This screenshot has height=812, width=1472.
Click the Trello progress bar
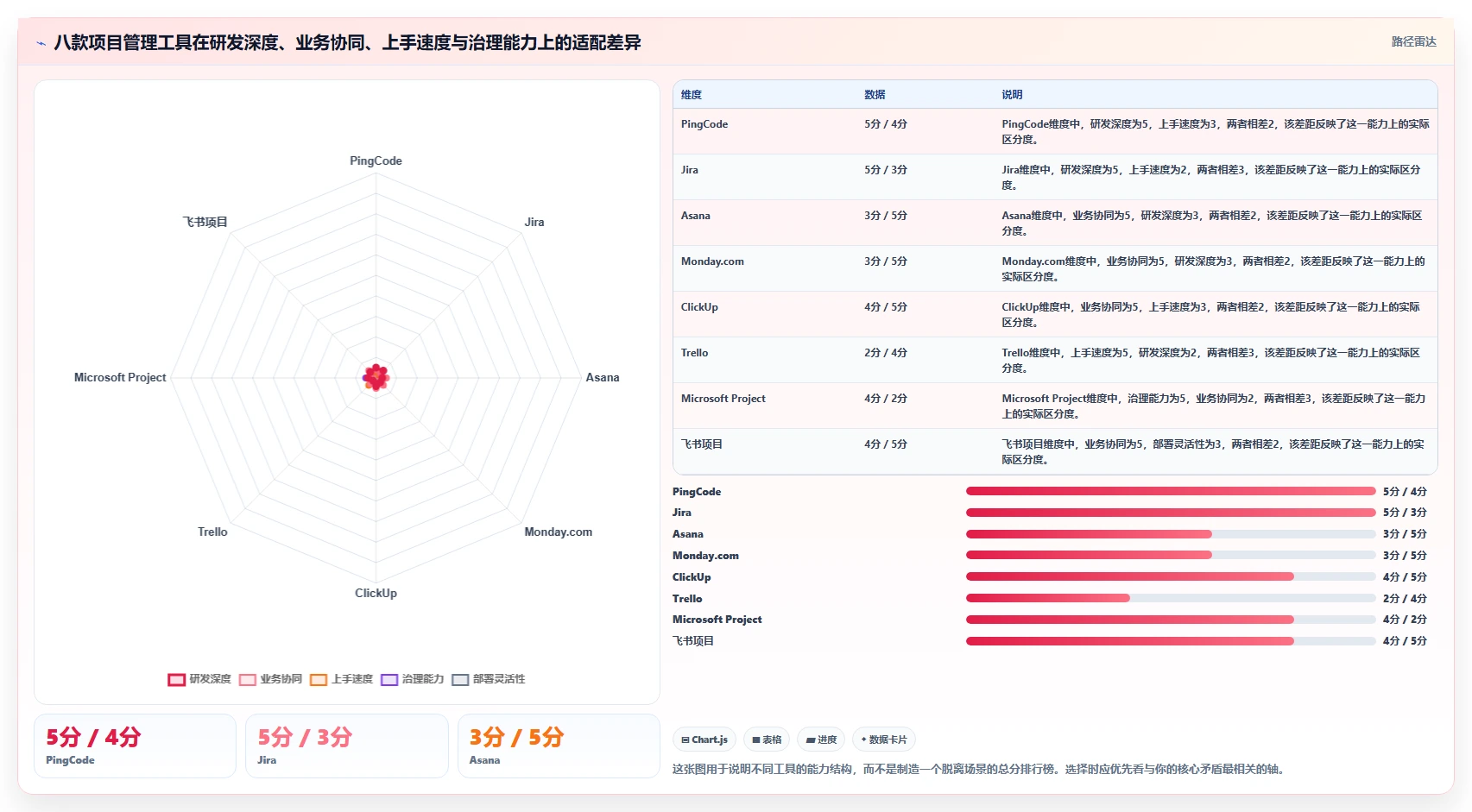pos(1171,598)
